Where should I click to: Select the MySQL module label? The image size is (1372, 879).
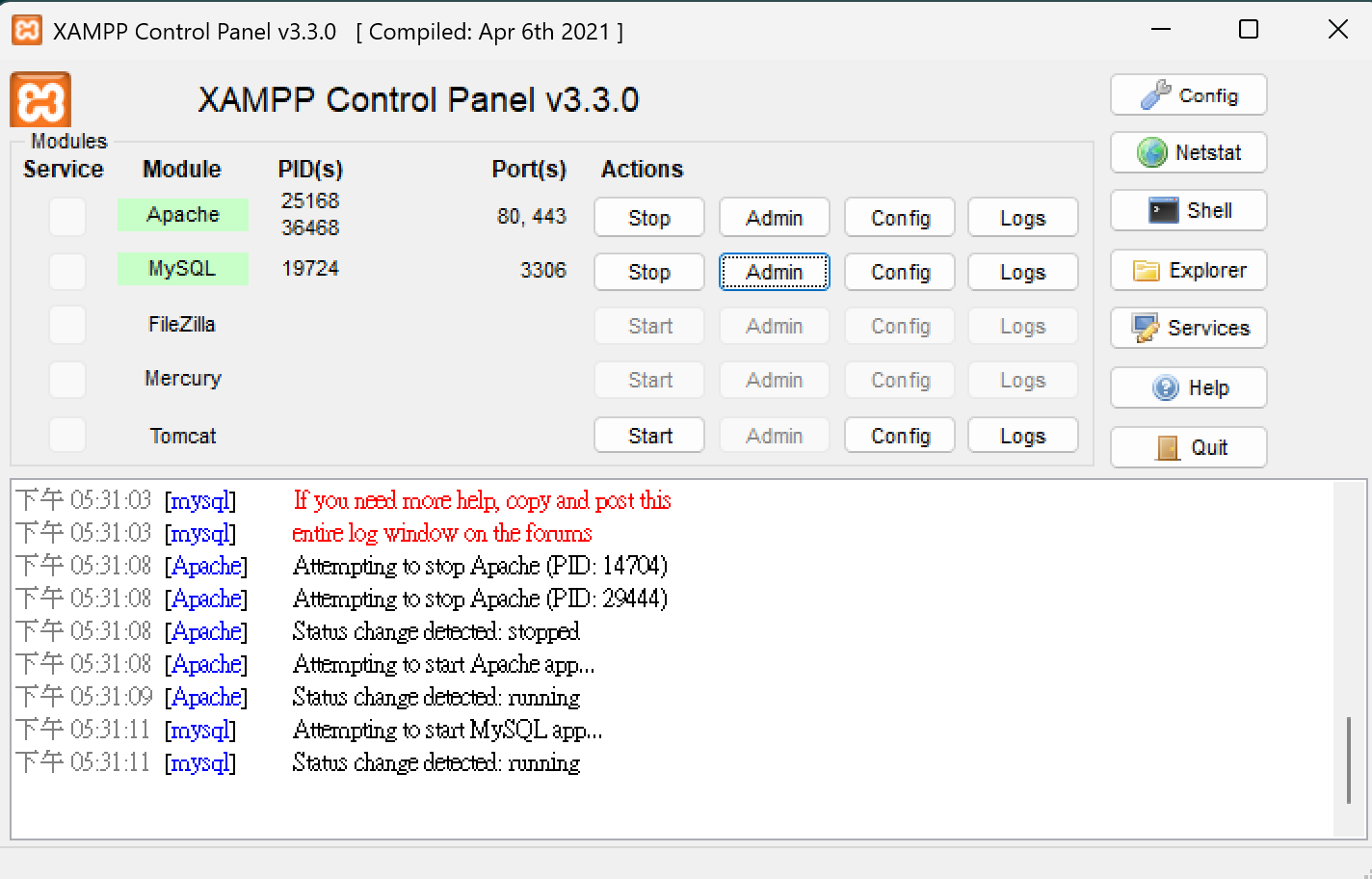(x=183, y=269)
